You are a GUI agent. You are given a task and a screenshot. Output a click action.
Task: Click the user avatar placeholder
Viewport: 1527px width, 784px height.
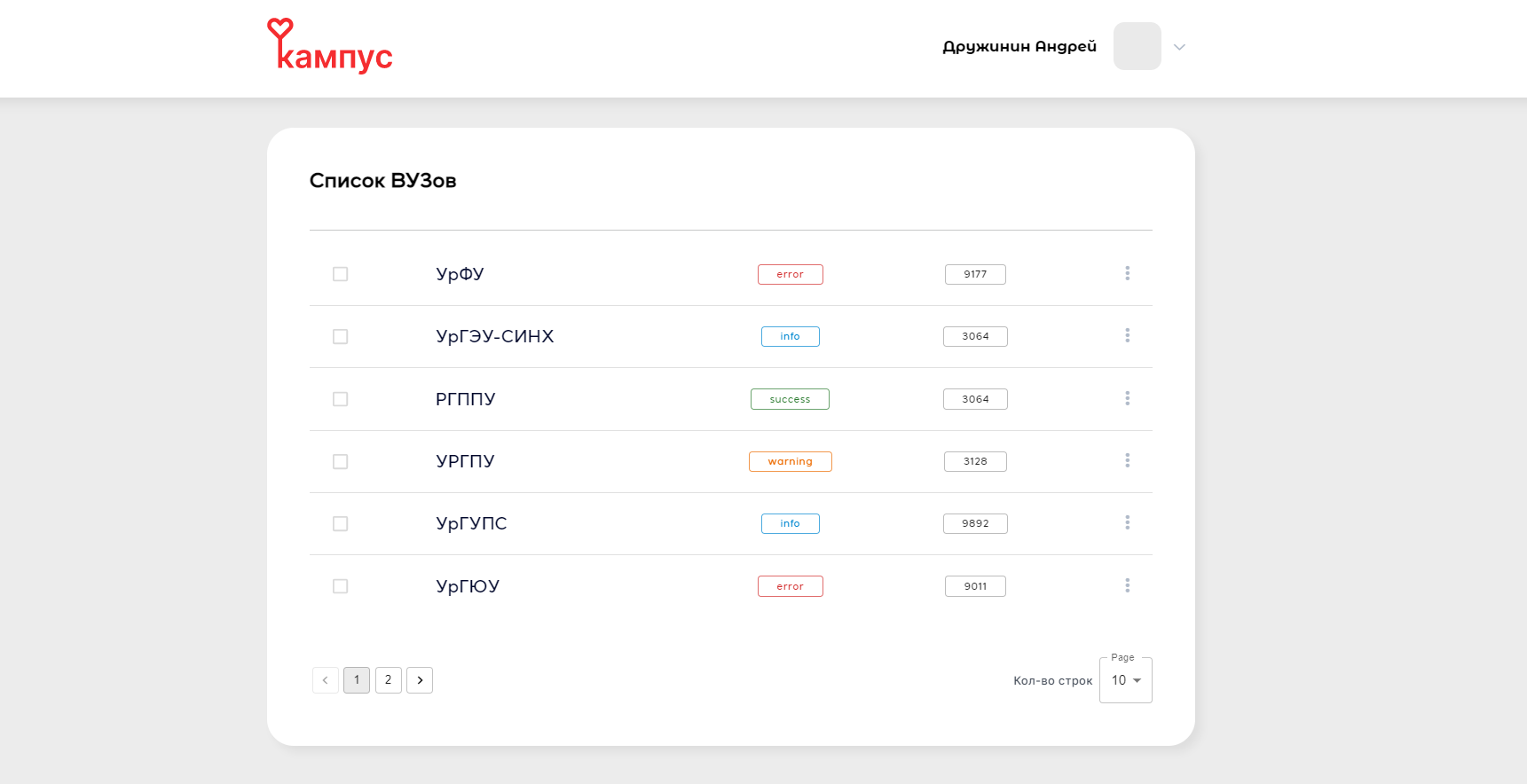[x=1137, y=46]
